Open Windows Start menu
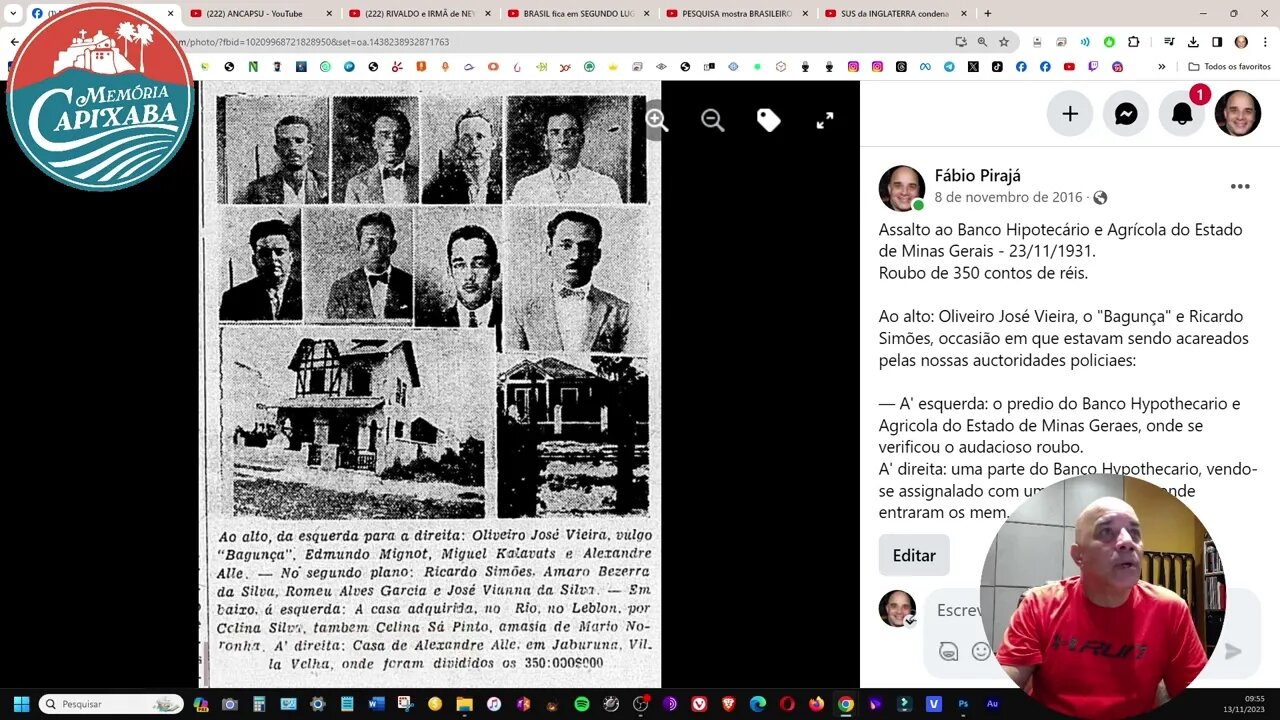The width and height of the screenshot is (1280, 720). 21,704
